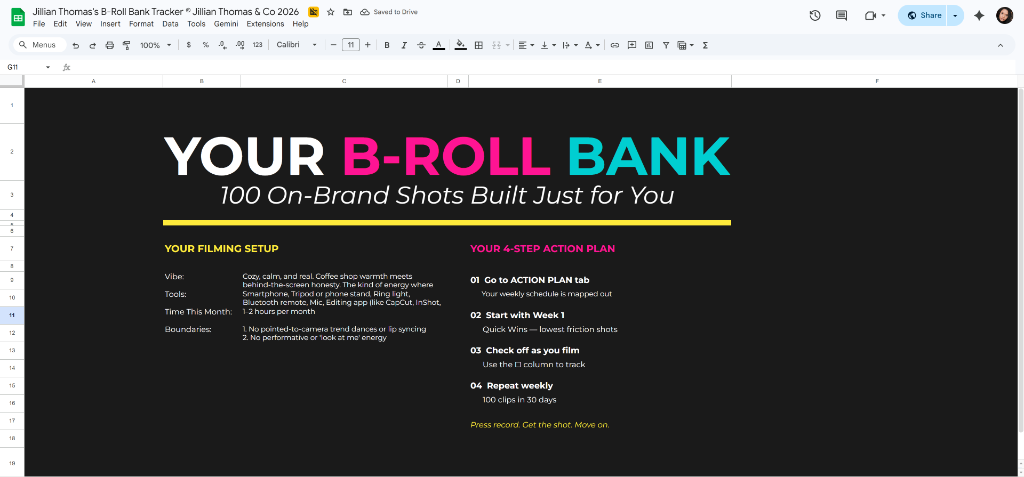The height and width of the screenshot is (477, 1024).
Task: Open the comments panel icon
Action: (x=841, y=15)
